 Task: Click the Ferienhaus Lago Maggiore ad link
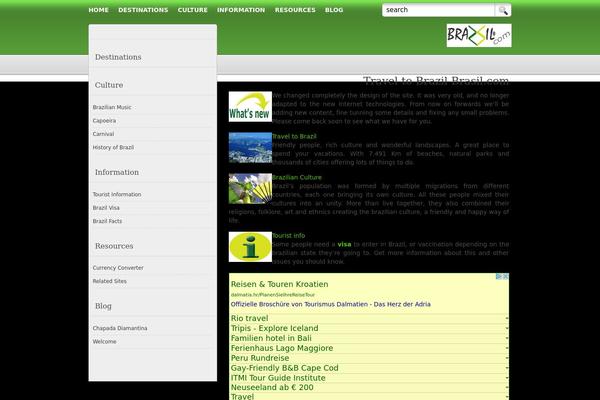pos(282,348)
